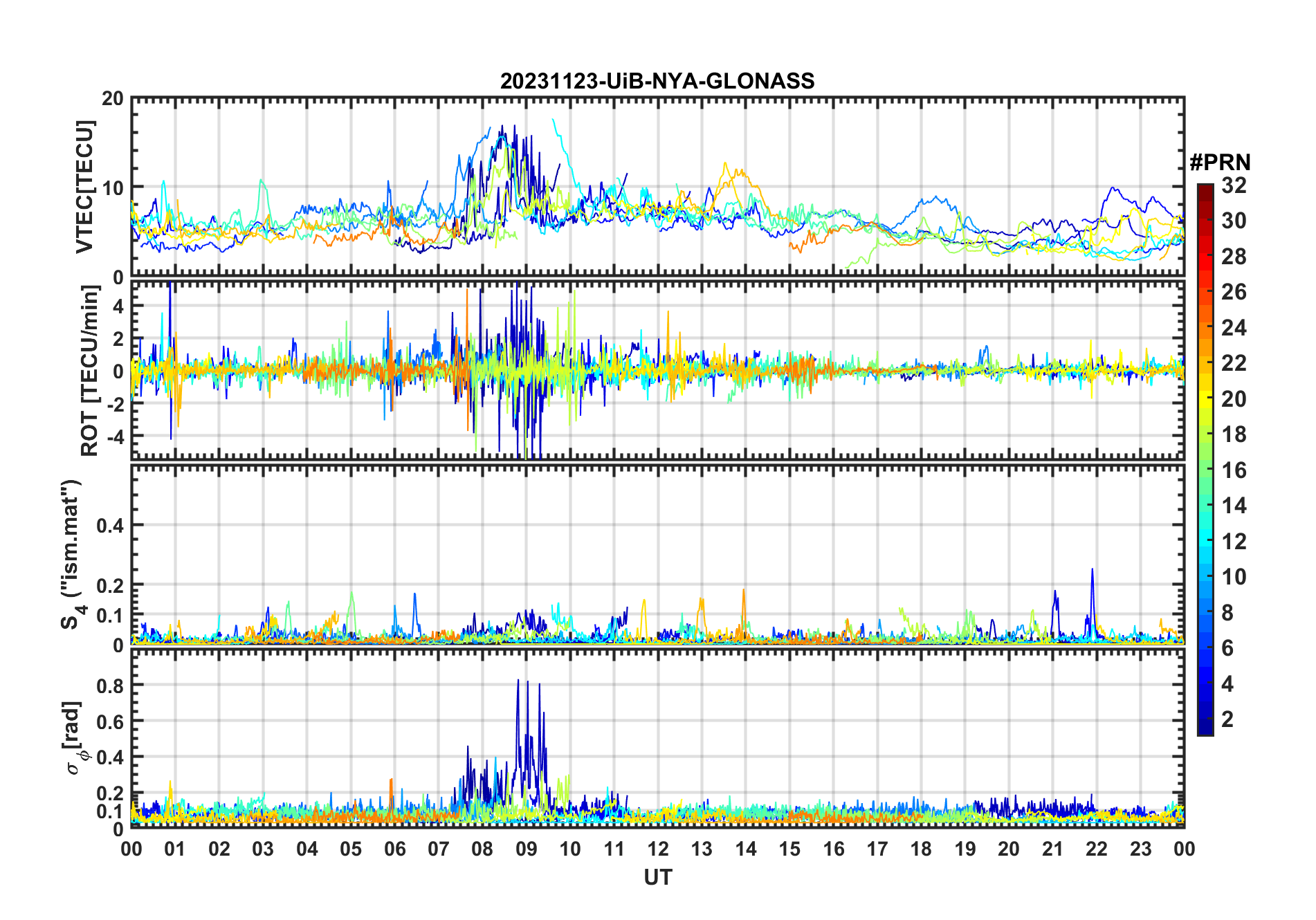The image size is (1316, 920).
Task: Click colorbar tick label 28
Action: (1234, 257)
